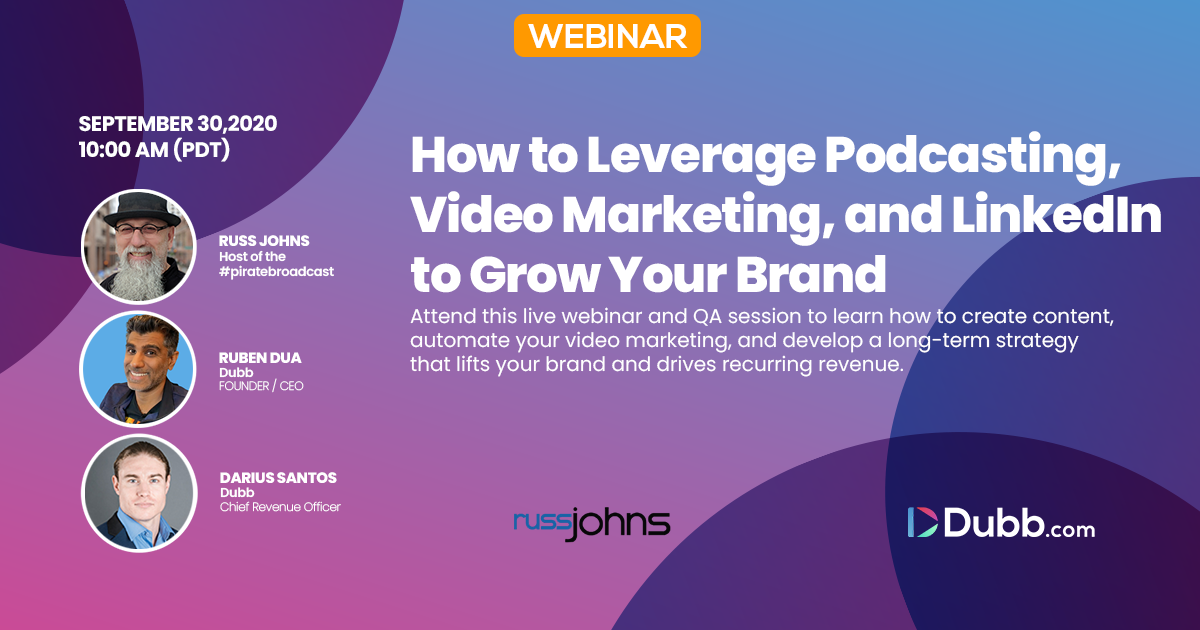Click headline line 'Video Marketing, and LinkedIn'
The image size is (1200, 630).
pyautogui.click(x=786, y=215)
